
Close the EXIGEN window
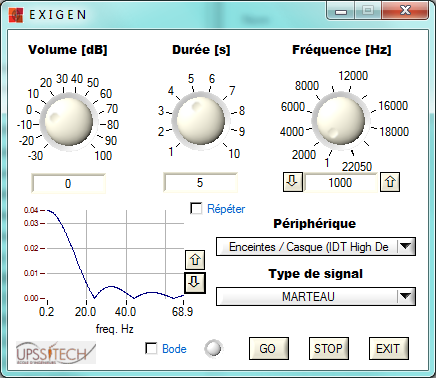point(405,11)
